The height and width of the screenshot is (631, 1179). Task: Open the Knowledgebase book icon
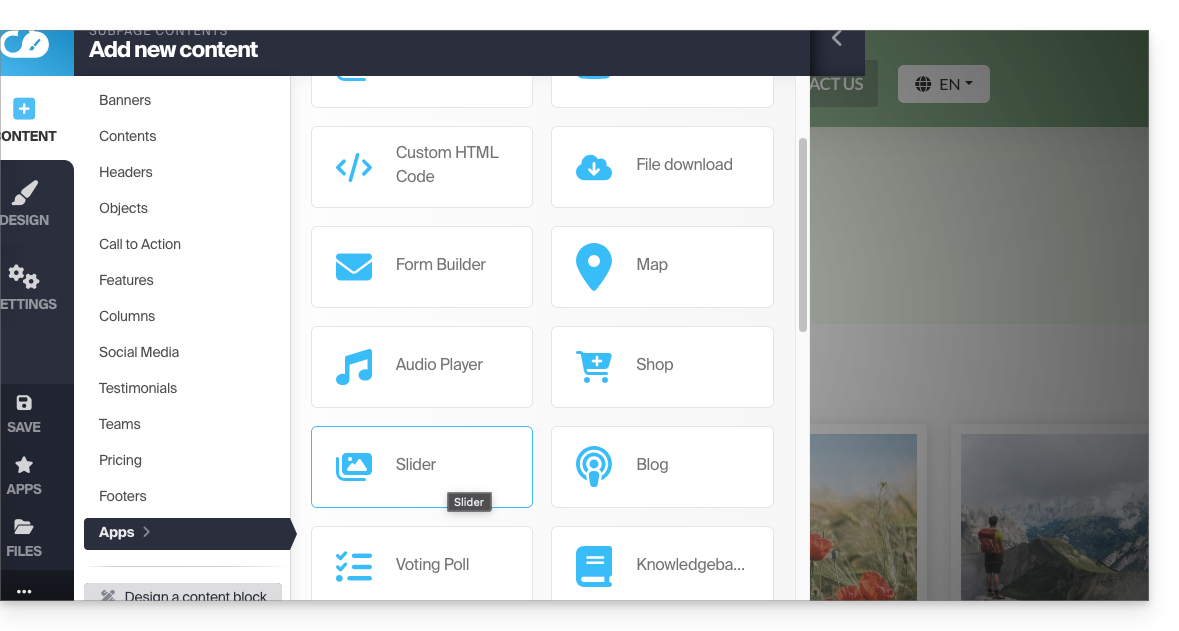click(594, 566)
